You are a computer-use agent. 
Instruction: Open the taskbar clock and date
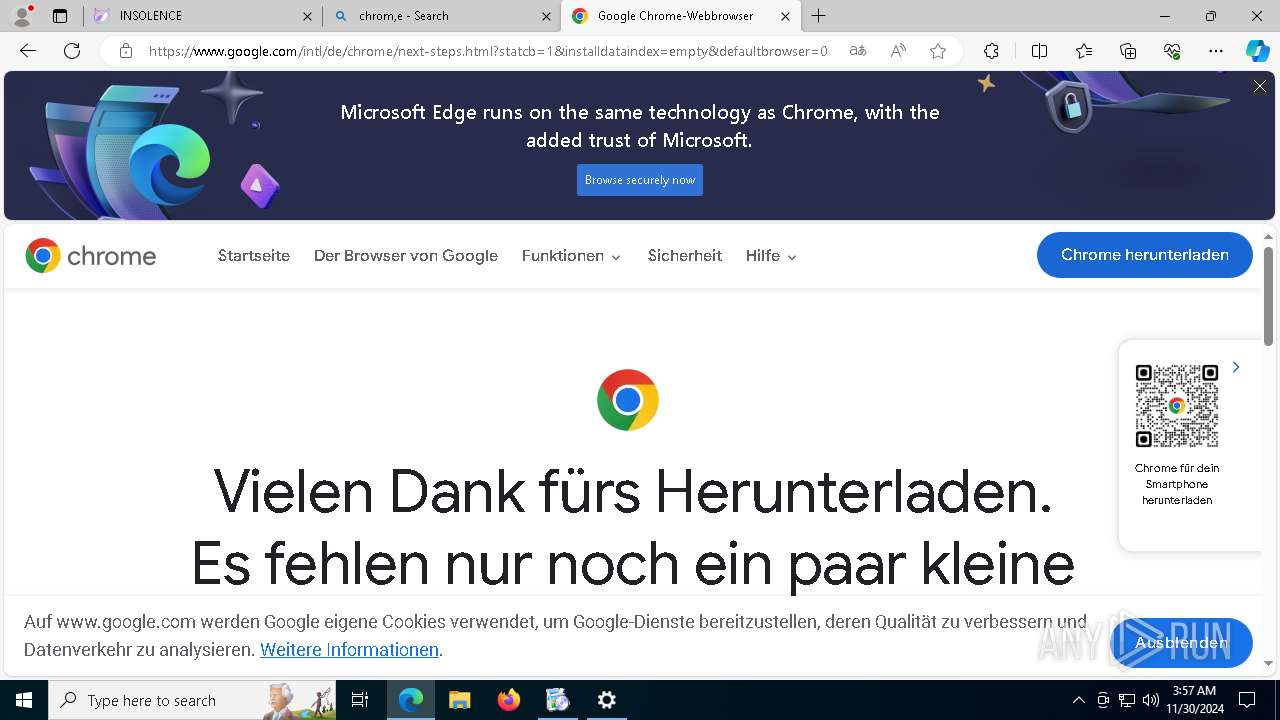click(1194, 700)
